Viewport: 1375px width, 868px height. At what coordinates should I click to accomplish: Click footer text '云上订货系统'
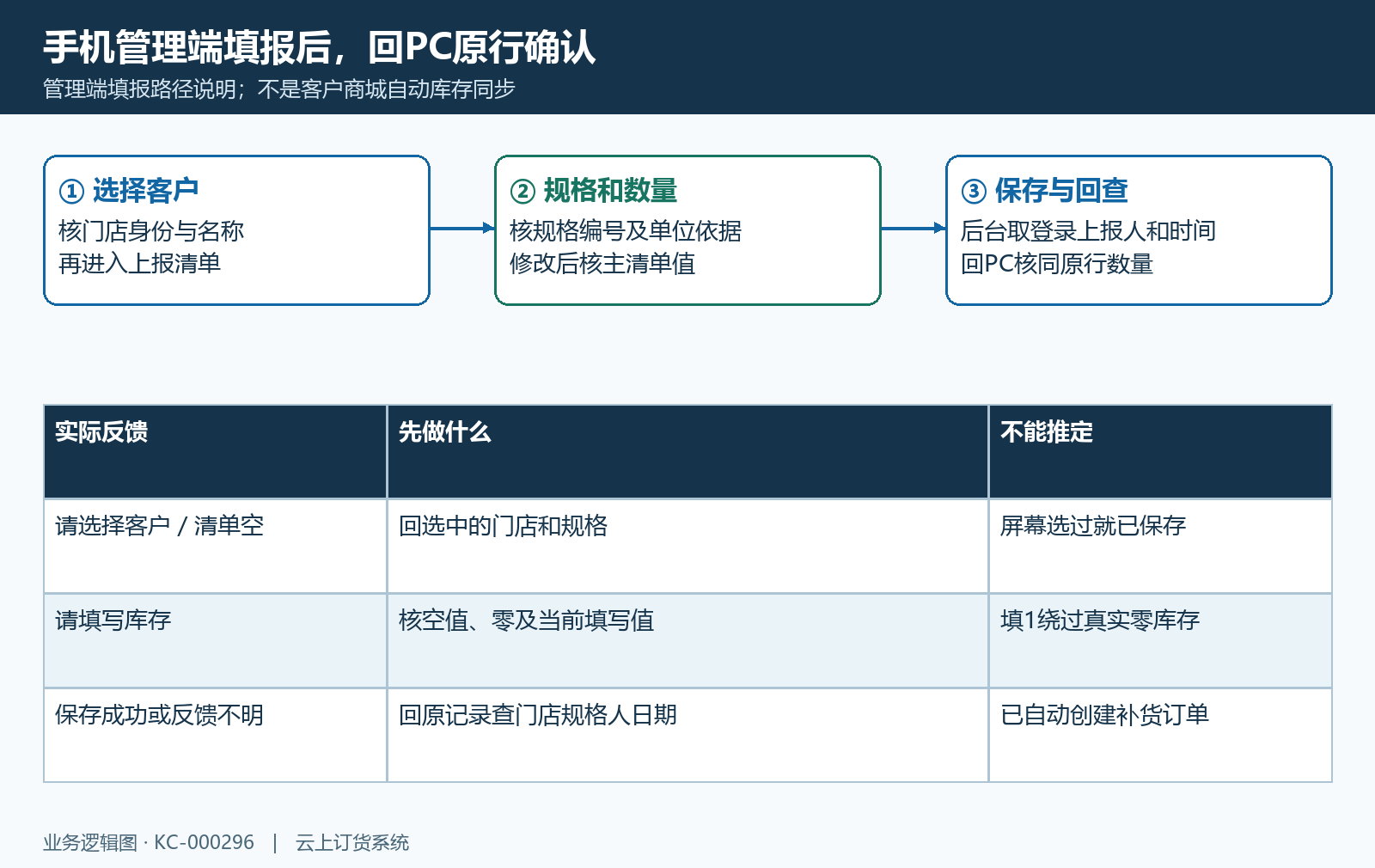tap(352, 843)
